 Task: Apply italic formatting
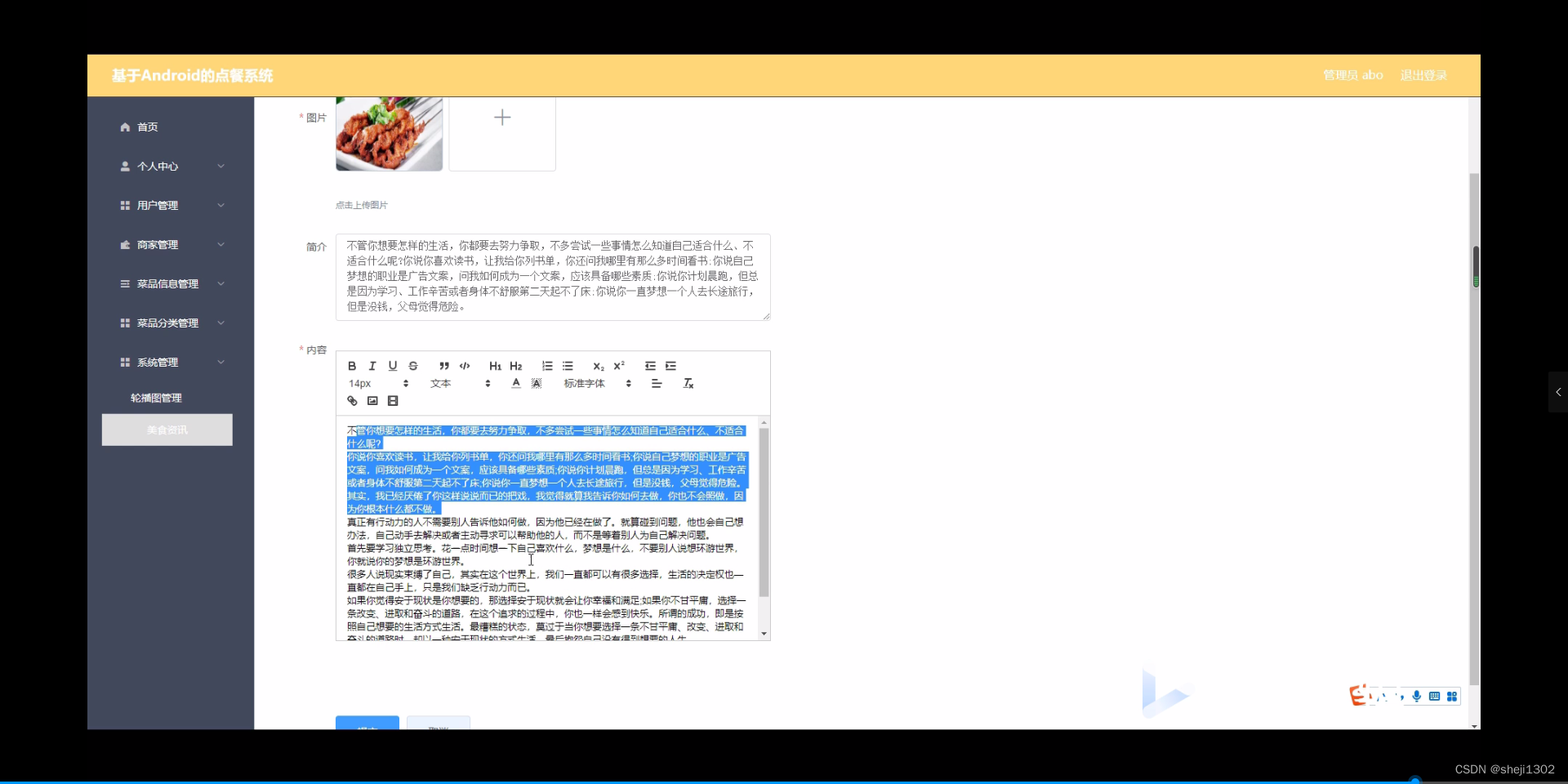tap(372, 366)
